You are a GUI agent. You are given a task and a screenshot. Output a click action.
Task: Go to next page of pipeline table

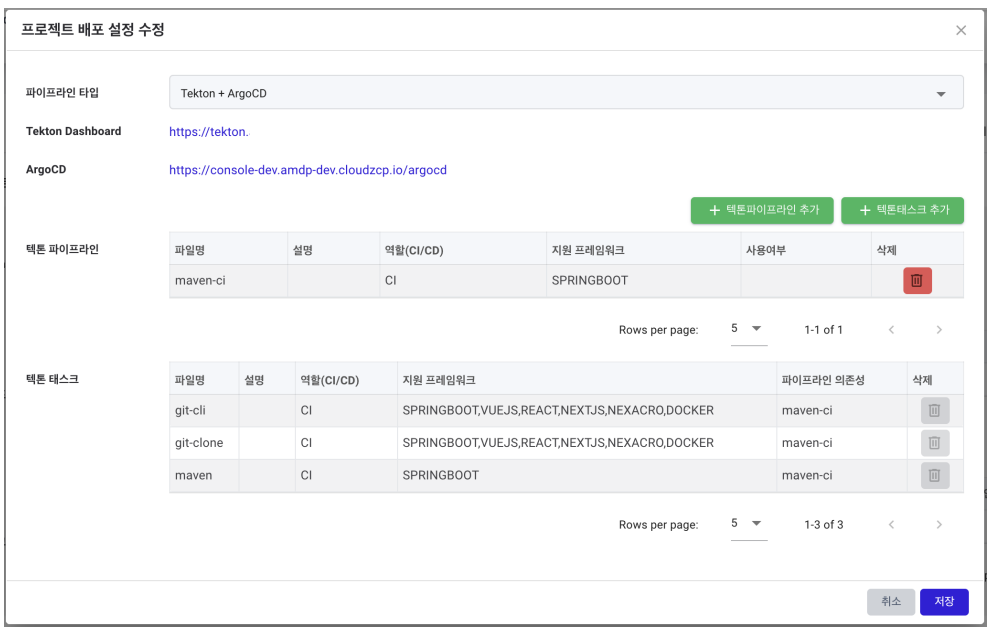pos(939,330)
